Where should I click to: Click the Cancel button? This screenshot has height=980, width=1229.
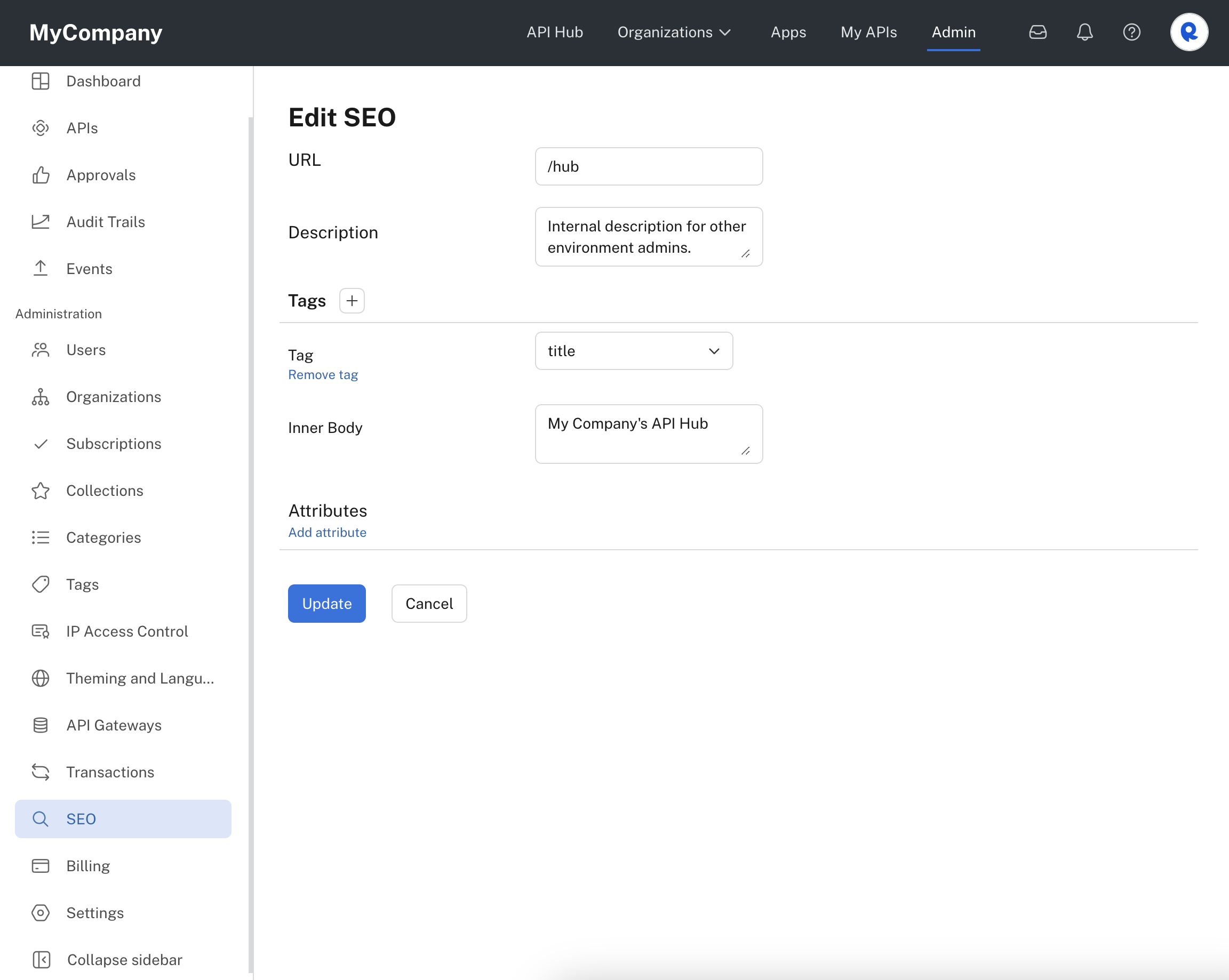point(429,604)
